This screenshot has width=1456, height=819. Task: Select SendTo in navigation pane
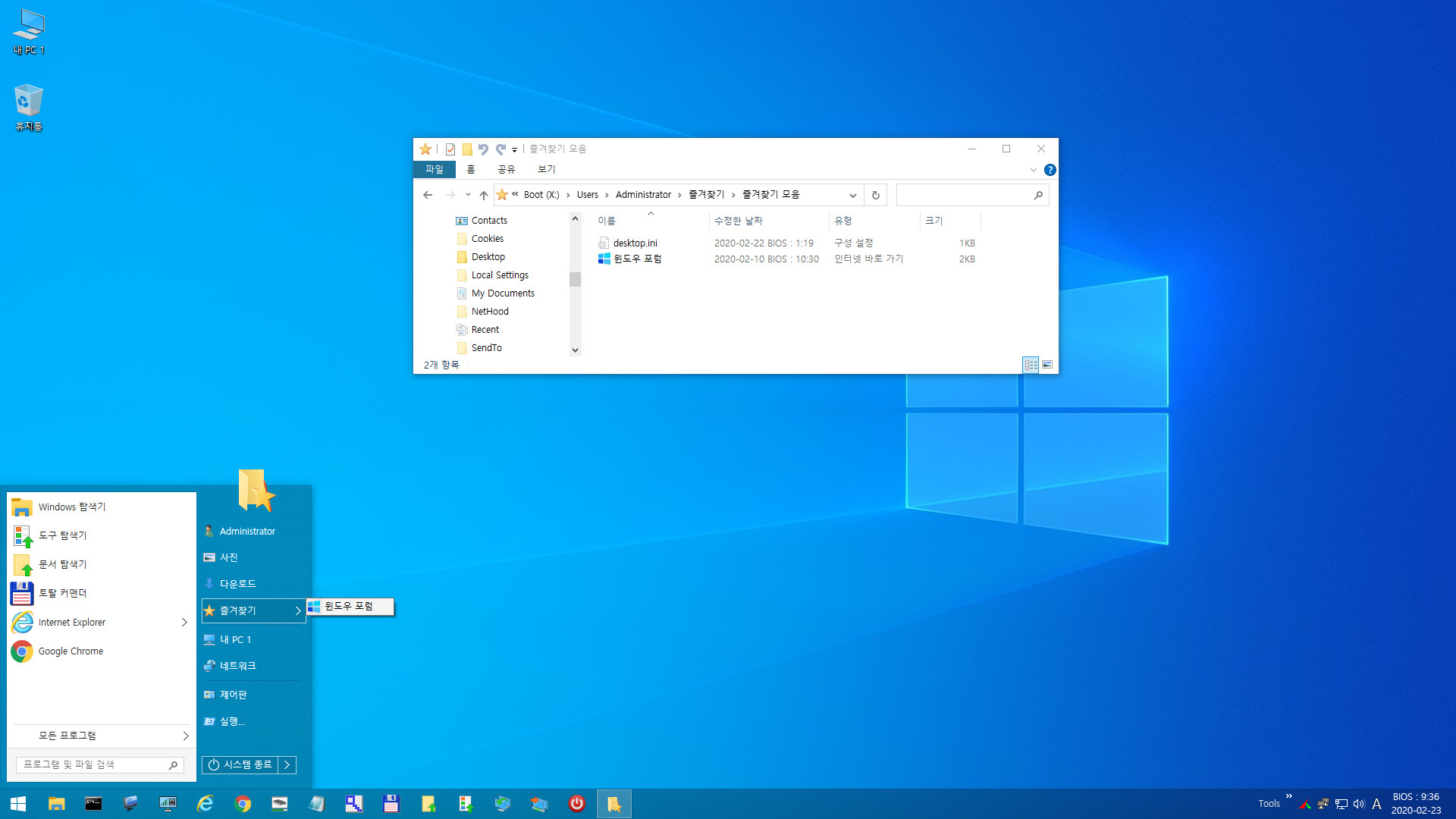486,348
